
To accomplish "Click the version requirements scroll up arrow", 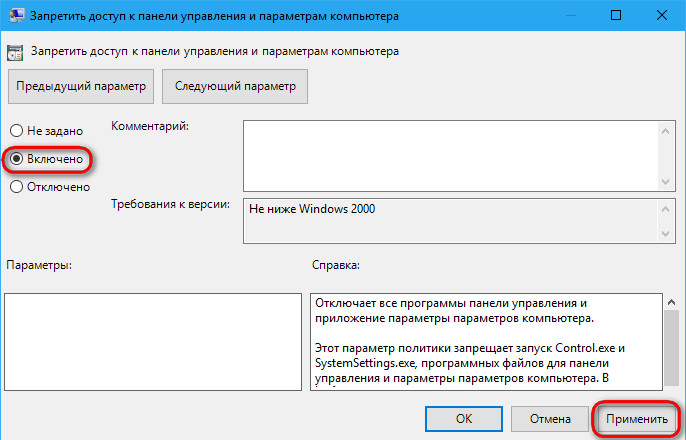I will [x=666, y=209].
